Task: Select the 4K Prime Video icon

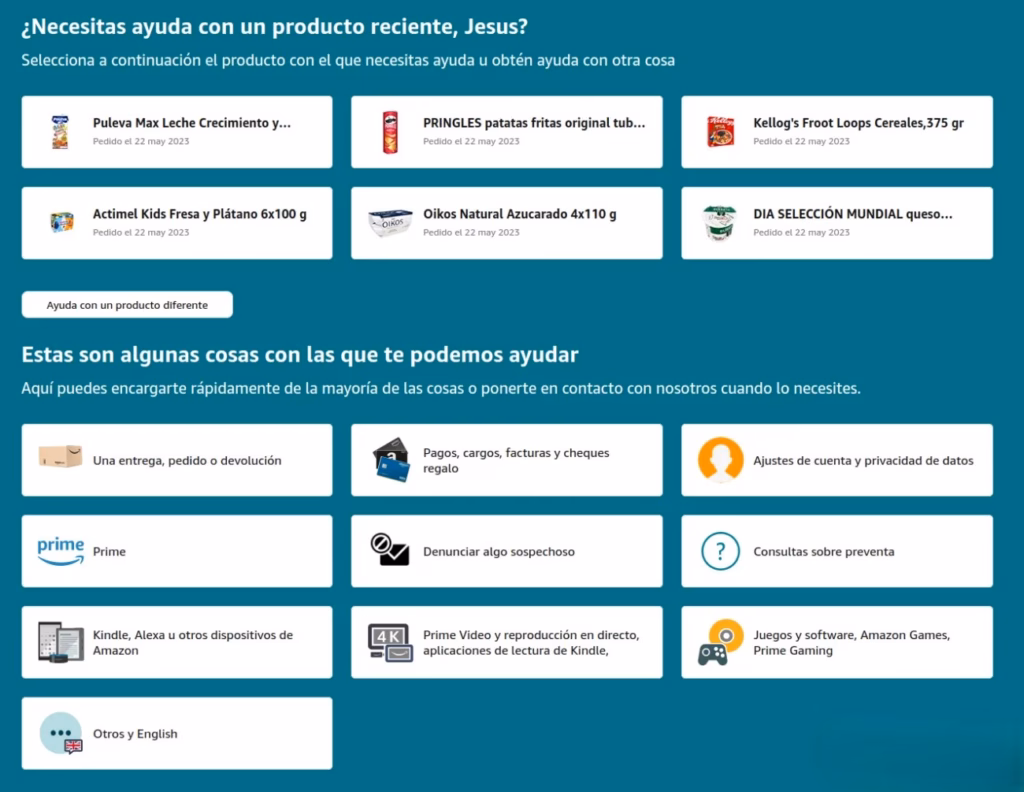Action: (390, 642)
